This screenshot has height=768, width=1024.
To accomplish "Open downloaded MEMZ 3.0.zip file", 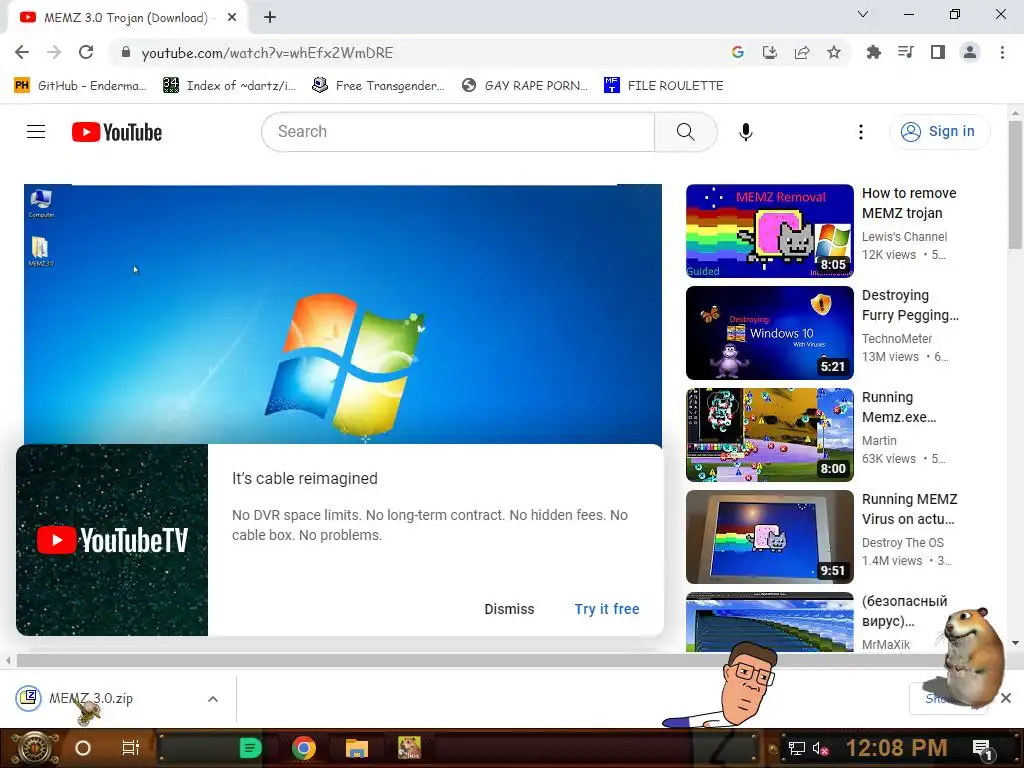I will point(91,699).
